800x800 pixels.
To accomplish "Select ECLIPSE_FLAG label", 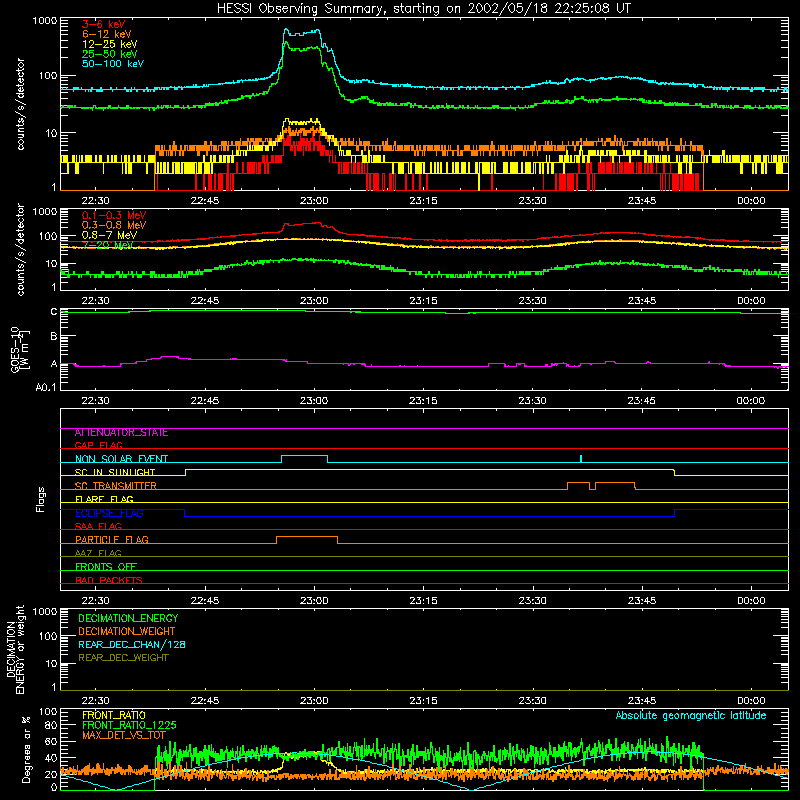I will [x=109, y=513].
